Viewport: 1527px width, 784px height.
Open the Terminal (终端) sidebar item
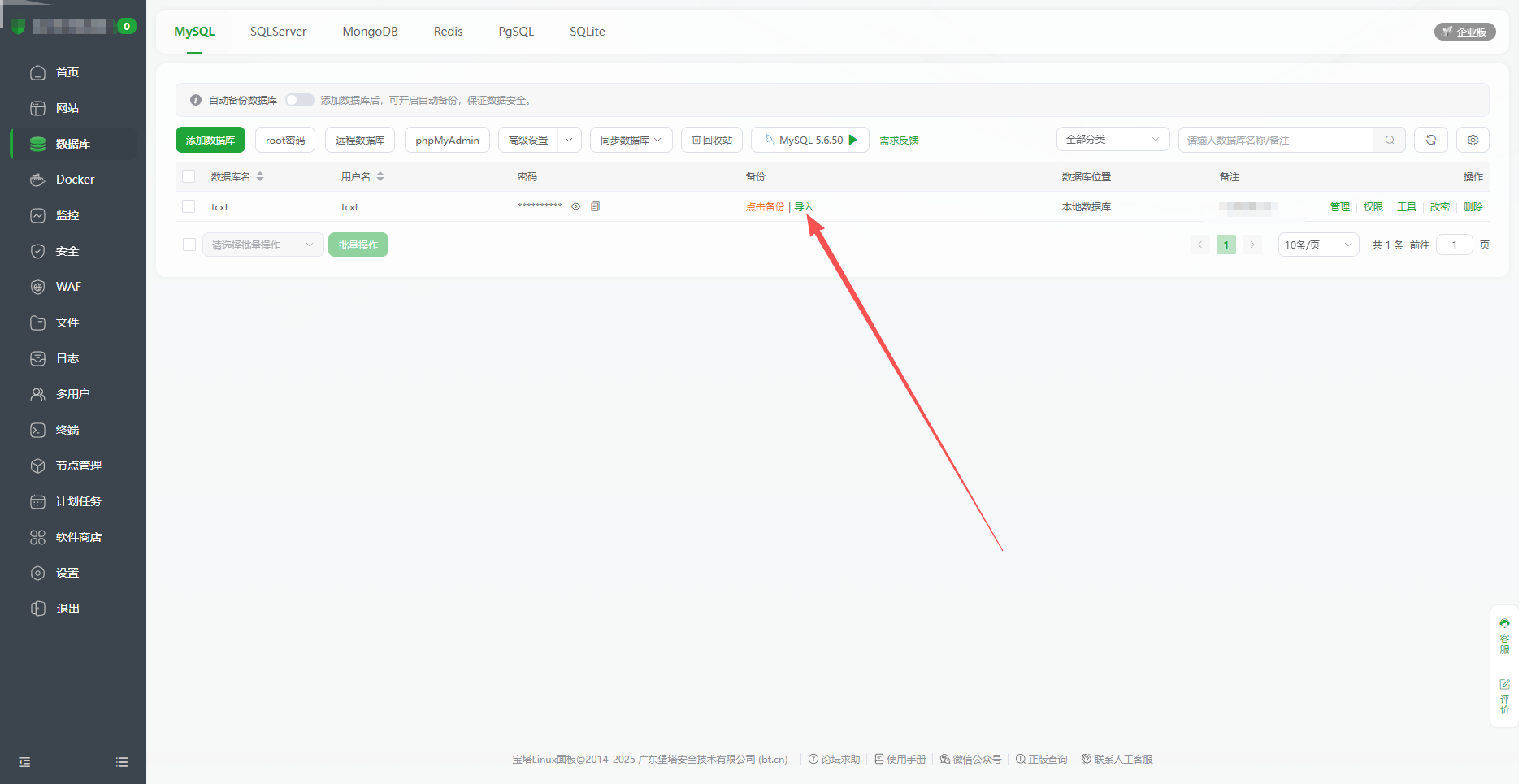point(67,430)
